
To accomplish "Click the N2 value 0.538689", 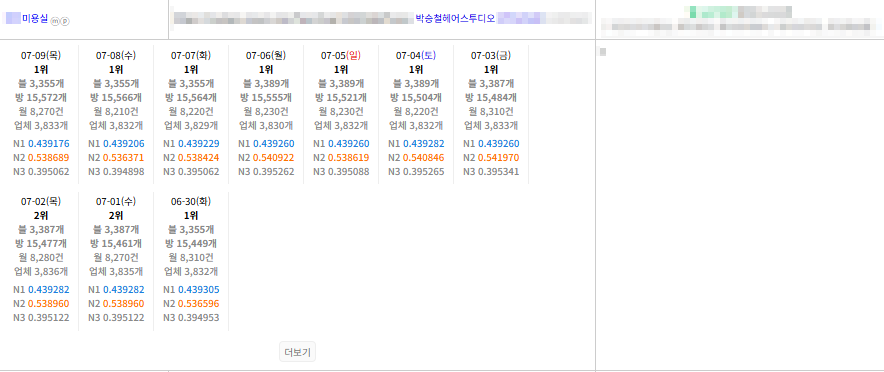I will click(x=49, y=157).
